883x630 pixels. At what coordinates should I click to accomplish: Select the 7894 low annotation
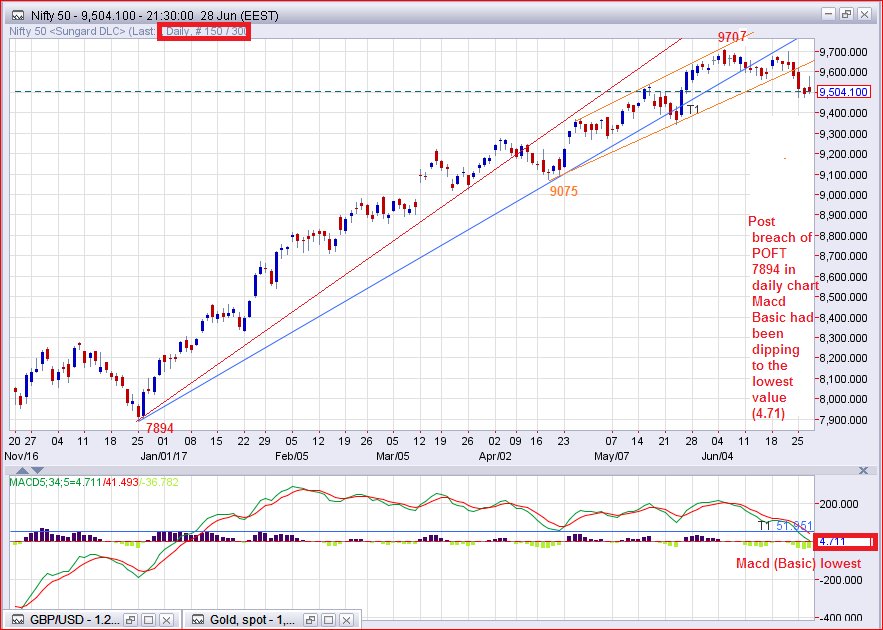159,428
